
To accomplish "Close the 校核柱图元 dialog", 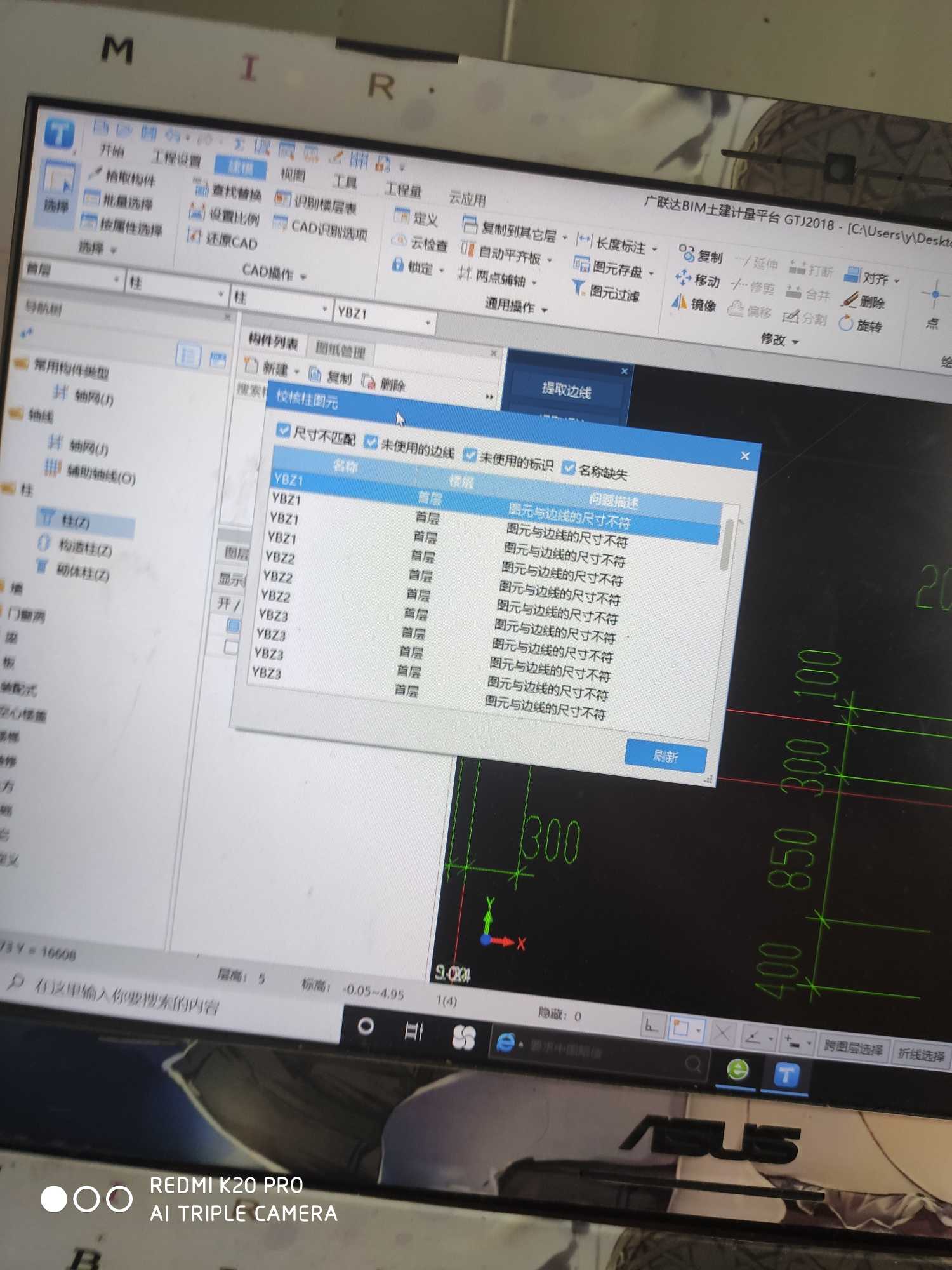I will pyautogui.click(x=745, y=456).
